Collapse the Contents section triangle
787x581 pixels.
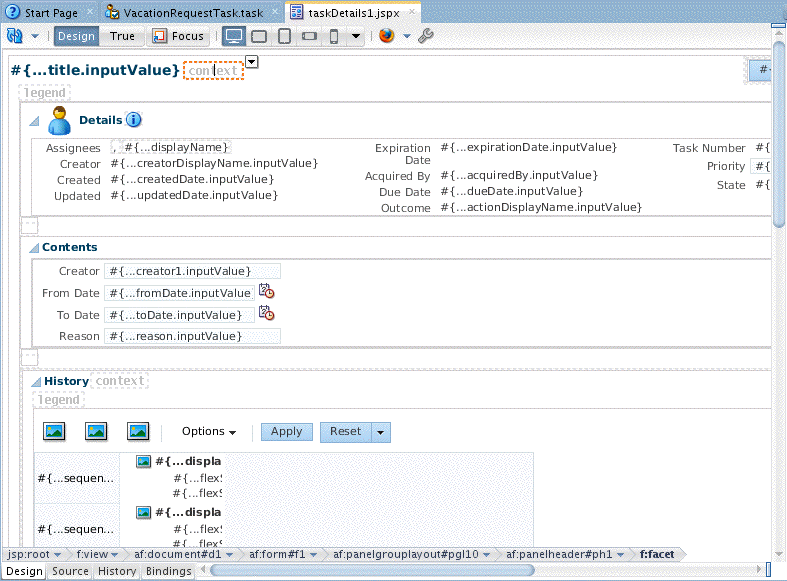coord(34,247)
